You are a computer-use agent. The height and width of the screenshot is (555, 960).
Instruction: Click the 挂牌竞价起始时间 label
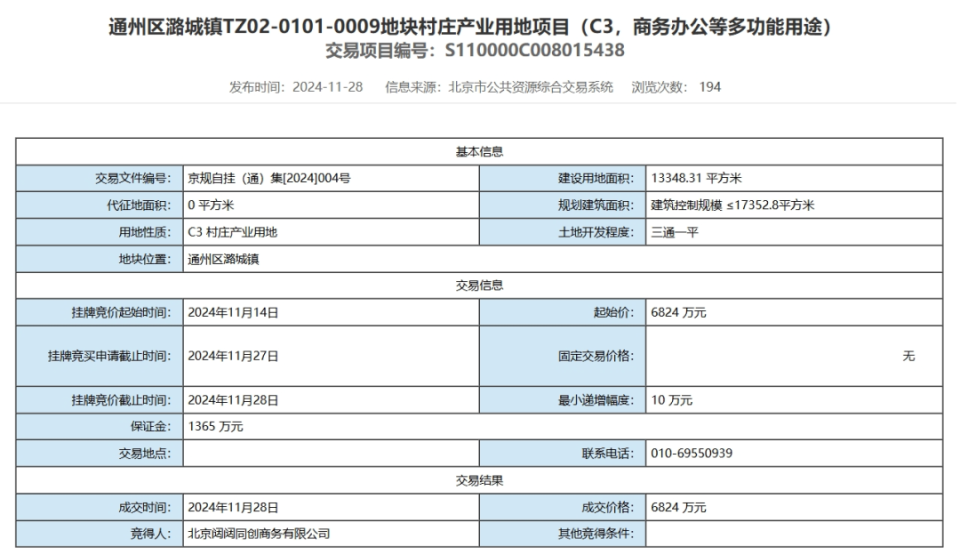tap(121, 312)
